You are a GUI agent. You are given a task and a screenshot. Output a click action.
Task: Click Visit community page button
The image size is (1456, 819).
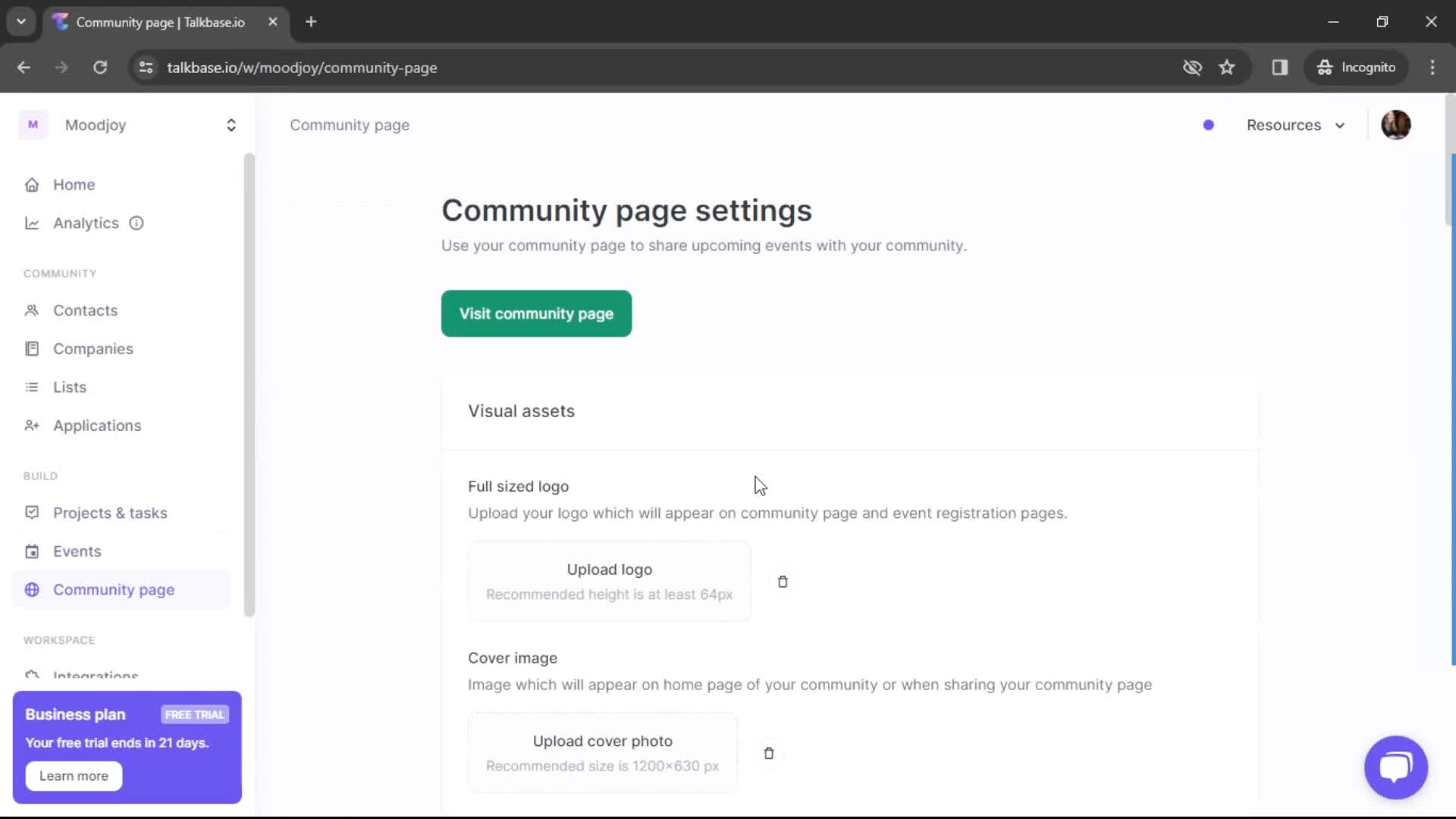(x=536, y=313)
